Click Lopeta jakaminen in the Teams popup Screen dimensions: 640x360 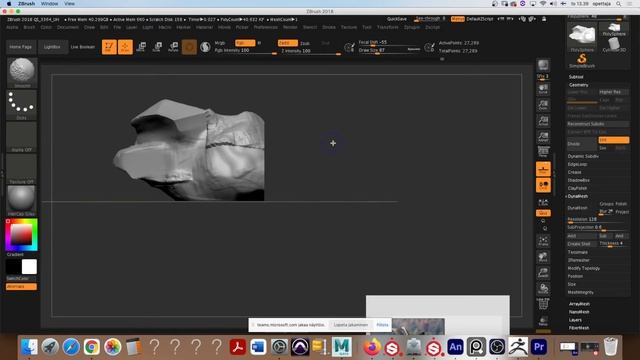[351, 325]
